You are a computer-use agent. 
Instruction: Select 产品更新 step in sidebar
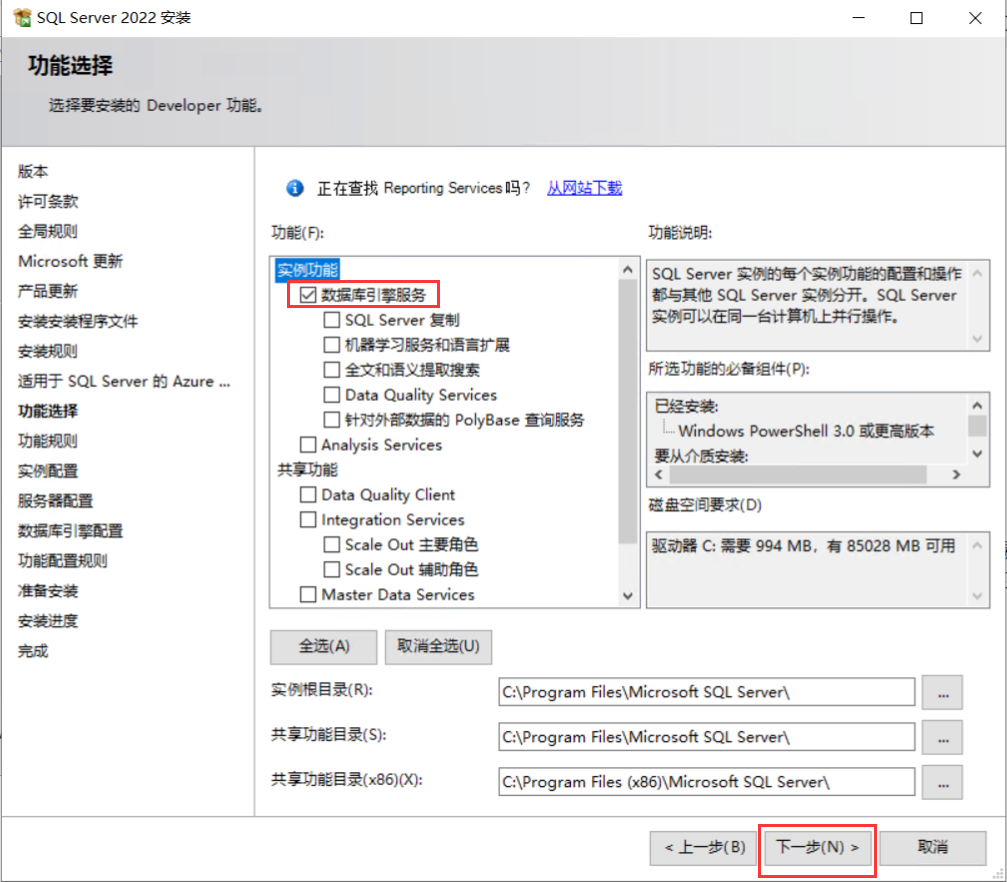[x=48, y=291]
